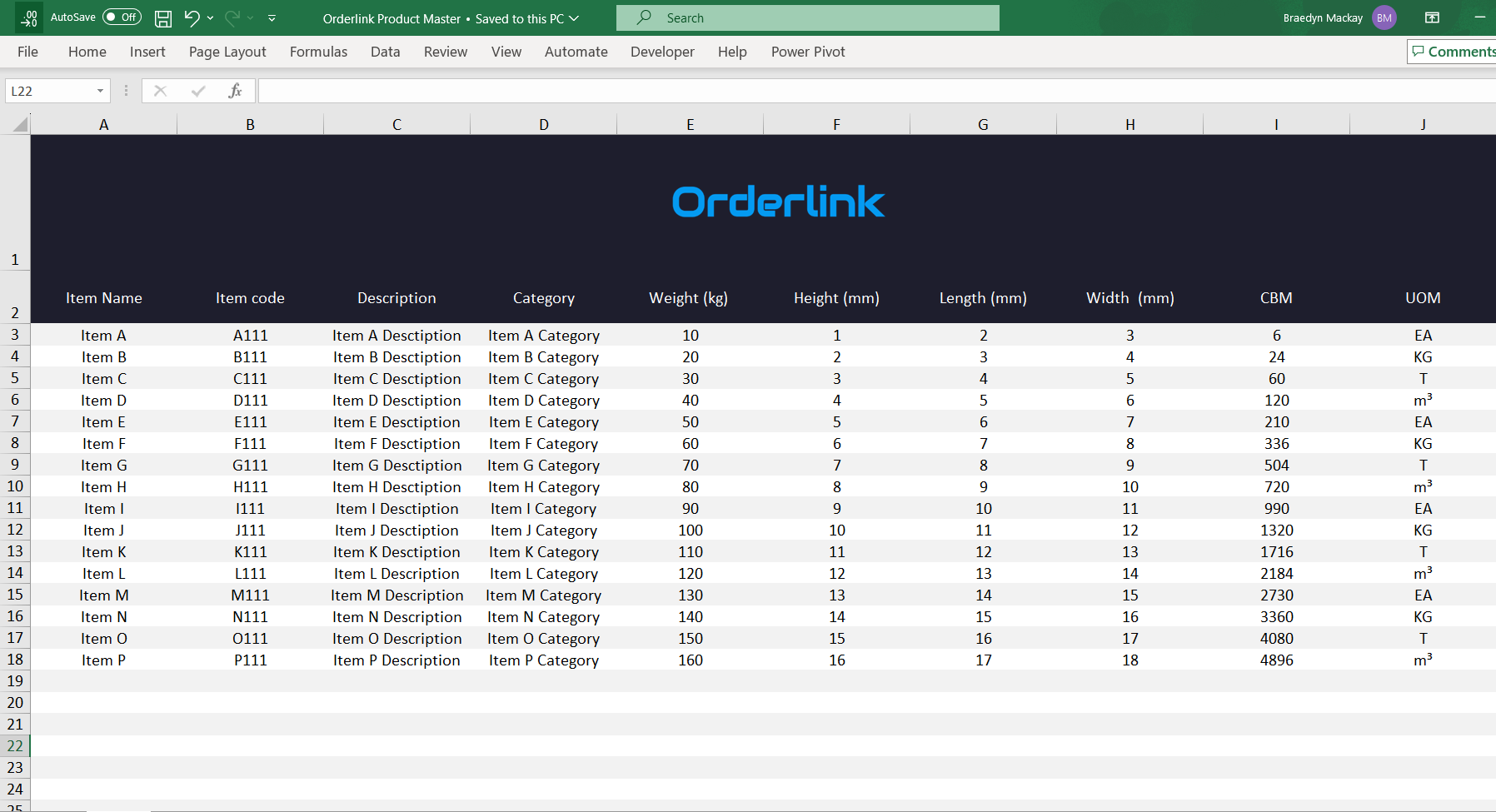The height and width of the screenshot is (812, 1496).
Task: Open the Automate tab
Action: [576, 52]
